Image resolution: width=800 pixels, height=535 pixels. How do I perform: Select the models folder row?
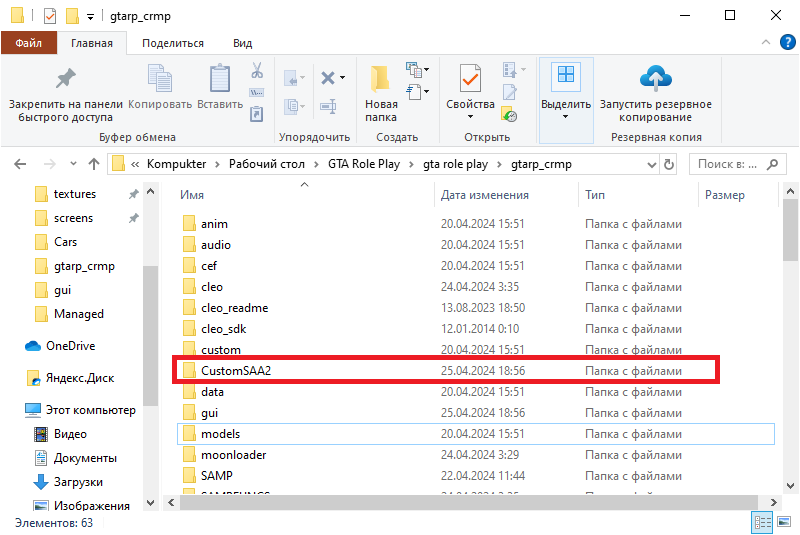coord(476,434)
